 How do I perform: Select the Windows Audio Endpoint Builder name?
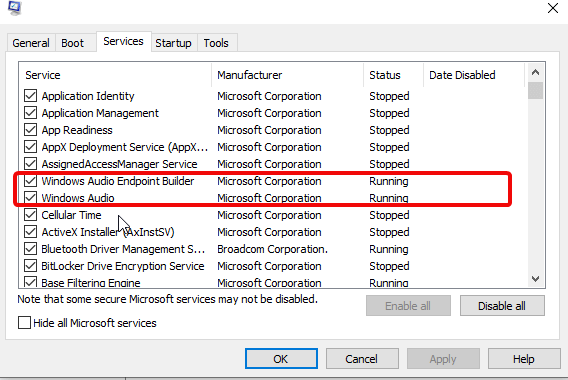(x=118, y=181)
